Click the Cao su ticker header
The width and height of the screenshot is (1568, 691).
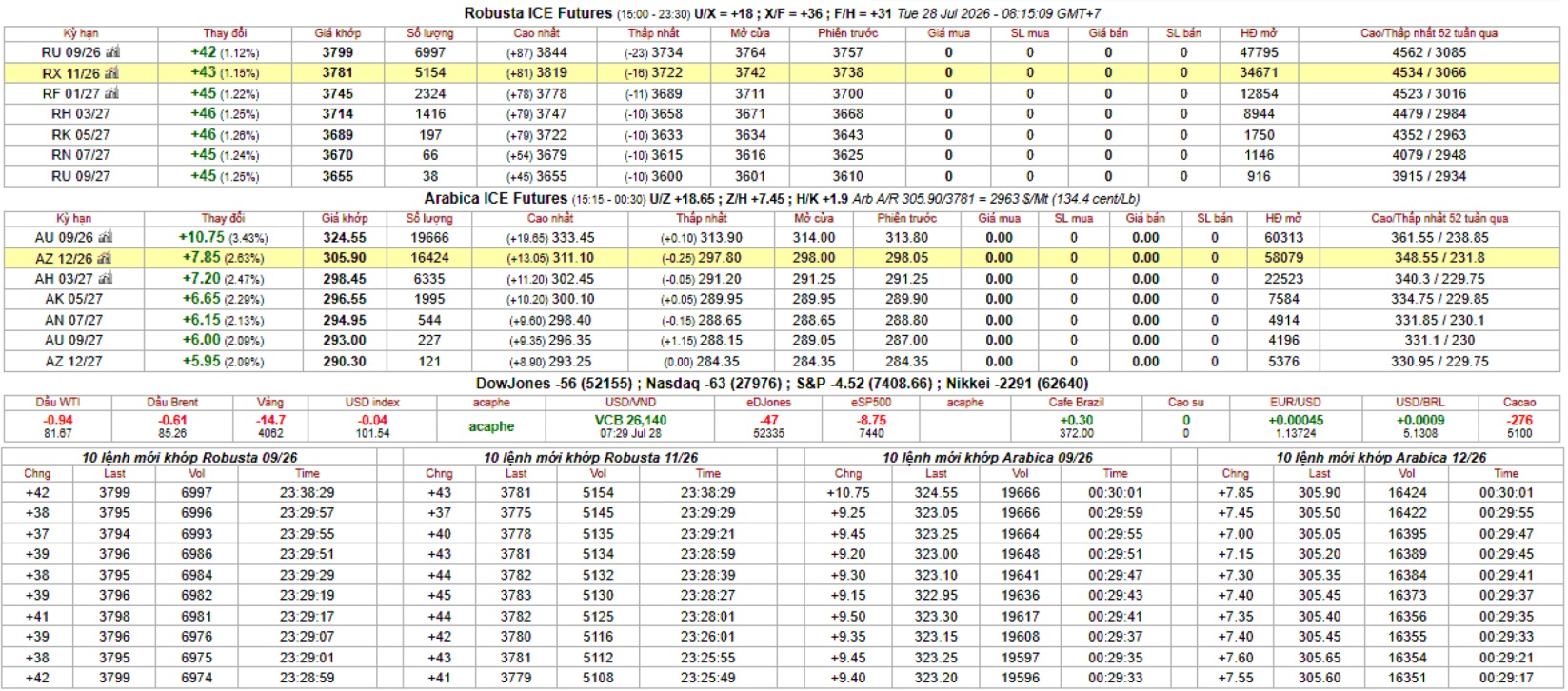[x=1185, y=402]
